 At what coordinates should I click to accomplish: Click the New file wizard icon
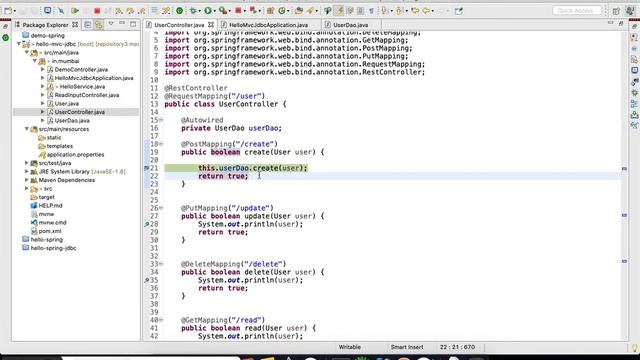click(x=8, y=11)
